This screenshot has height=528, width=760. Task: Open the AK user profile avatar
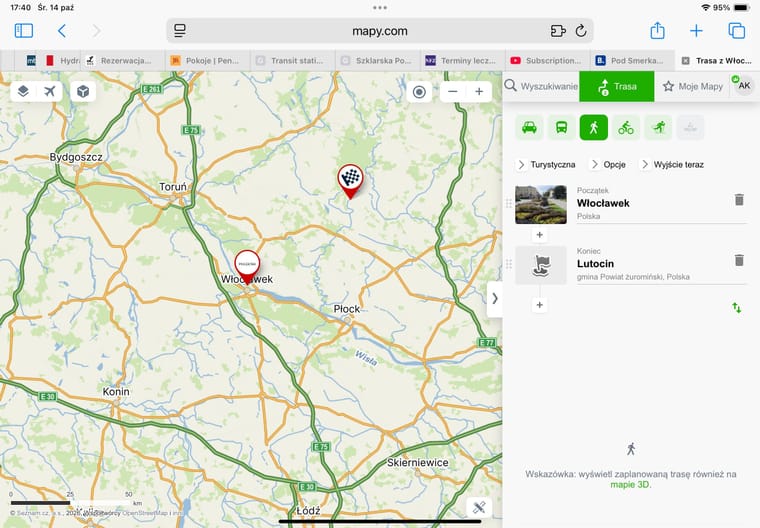[x=744, y=86]
